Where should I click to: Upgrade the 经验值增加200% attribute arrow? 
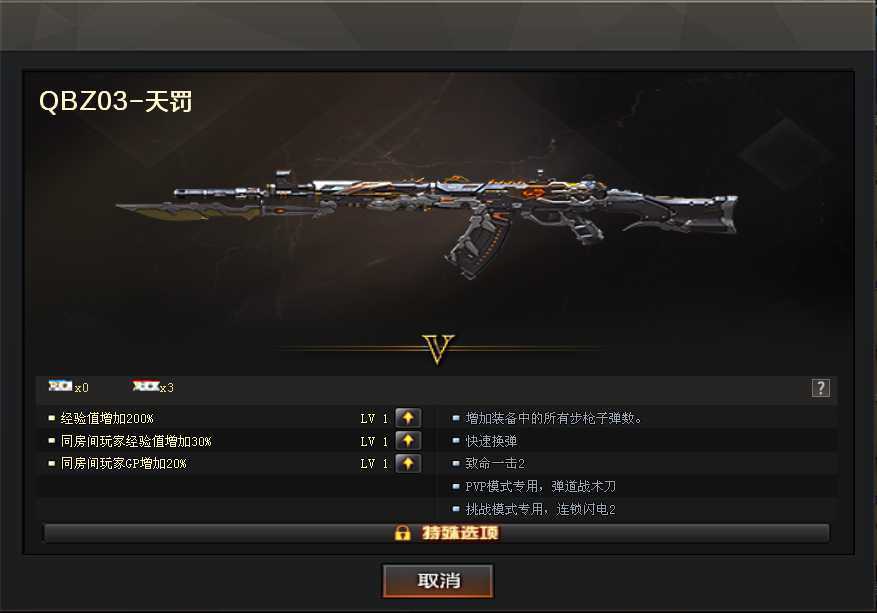tap(408, 418)
